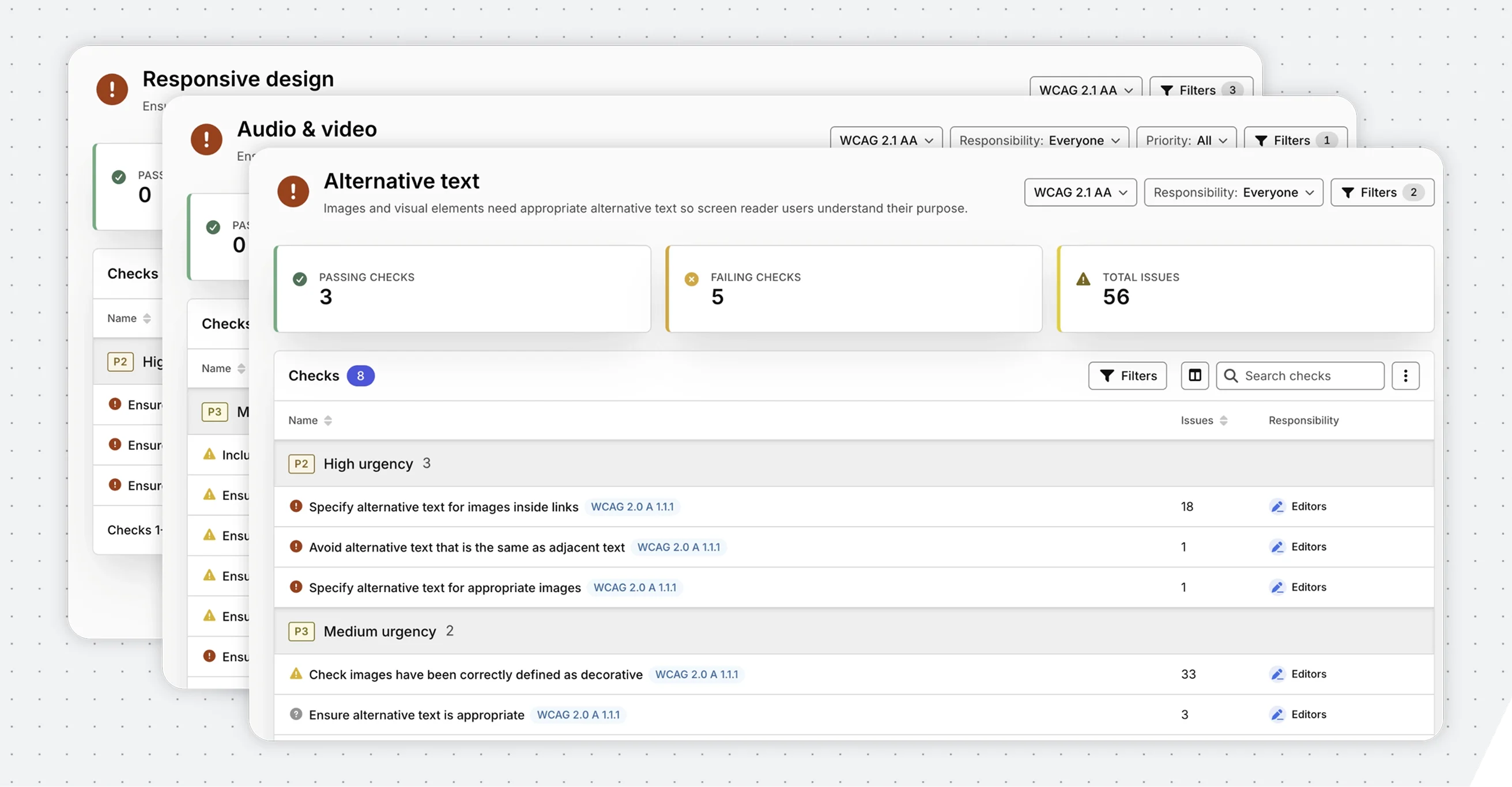Click the green passing checks checkmark icon

point(299,279)
